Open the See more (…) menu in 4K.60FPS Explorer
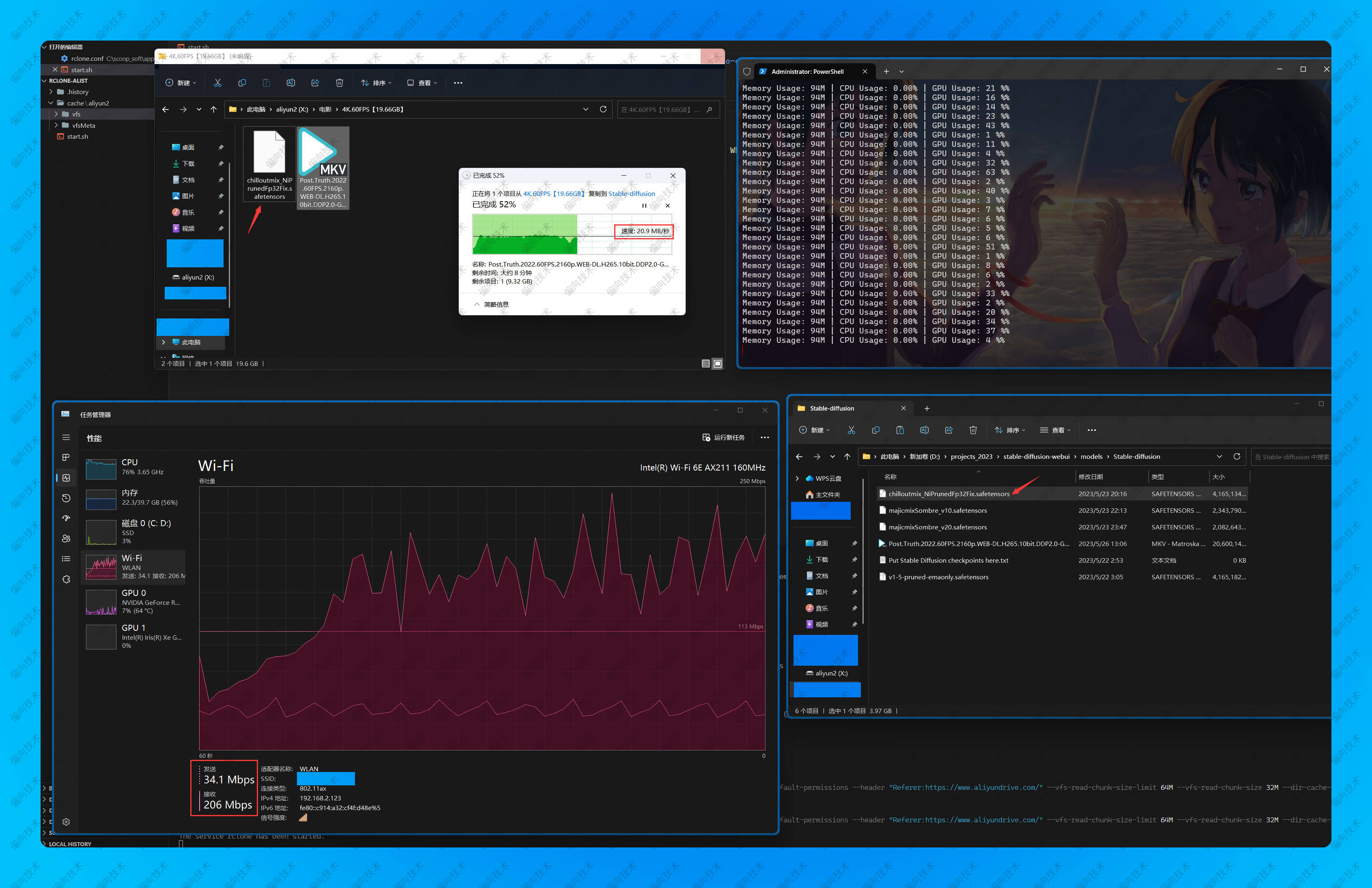Image resolution: width=1372 pixels, height=888 pixels. click(458, 83)
